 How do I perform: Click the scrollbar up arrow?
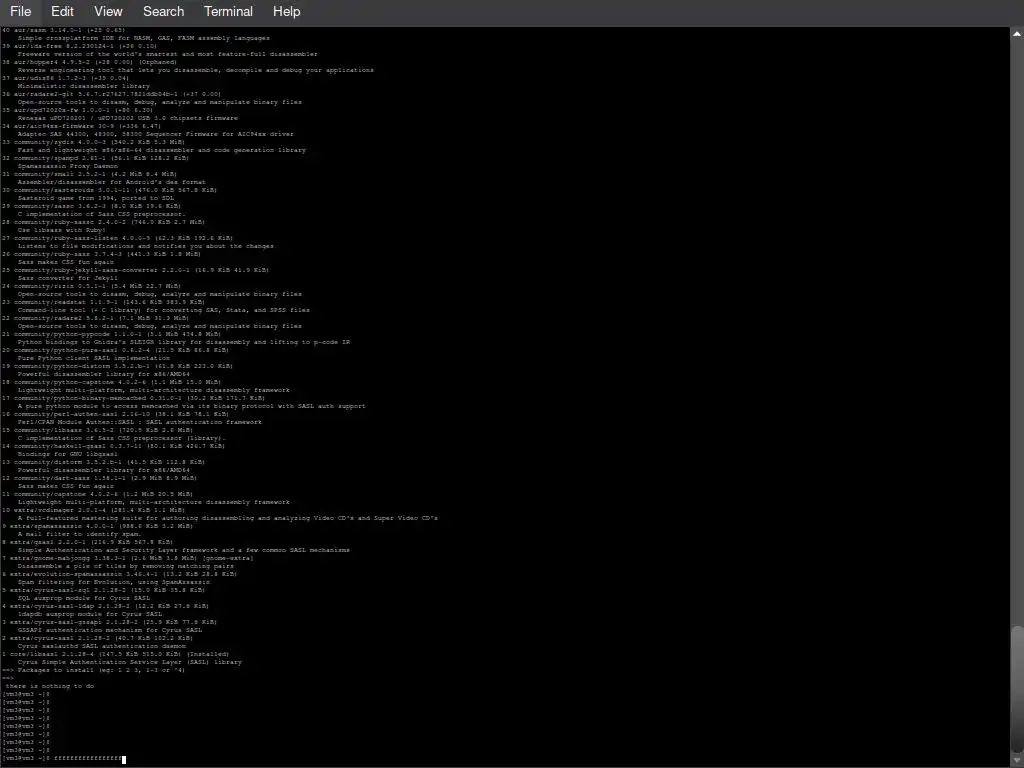[1017, 33]
